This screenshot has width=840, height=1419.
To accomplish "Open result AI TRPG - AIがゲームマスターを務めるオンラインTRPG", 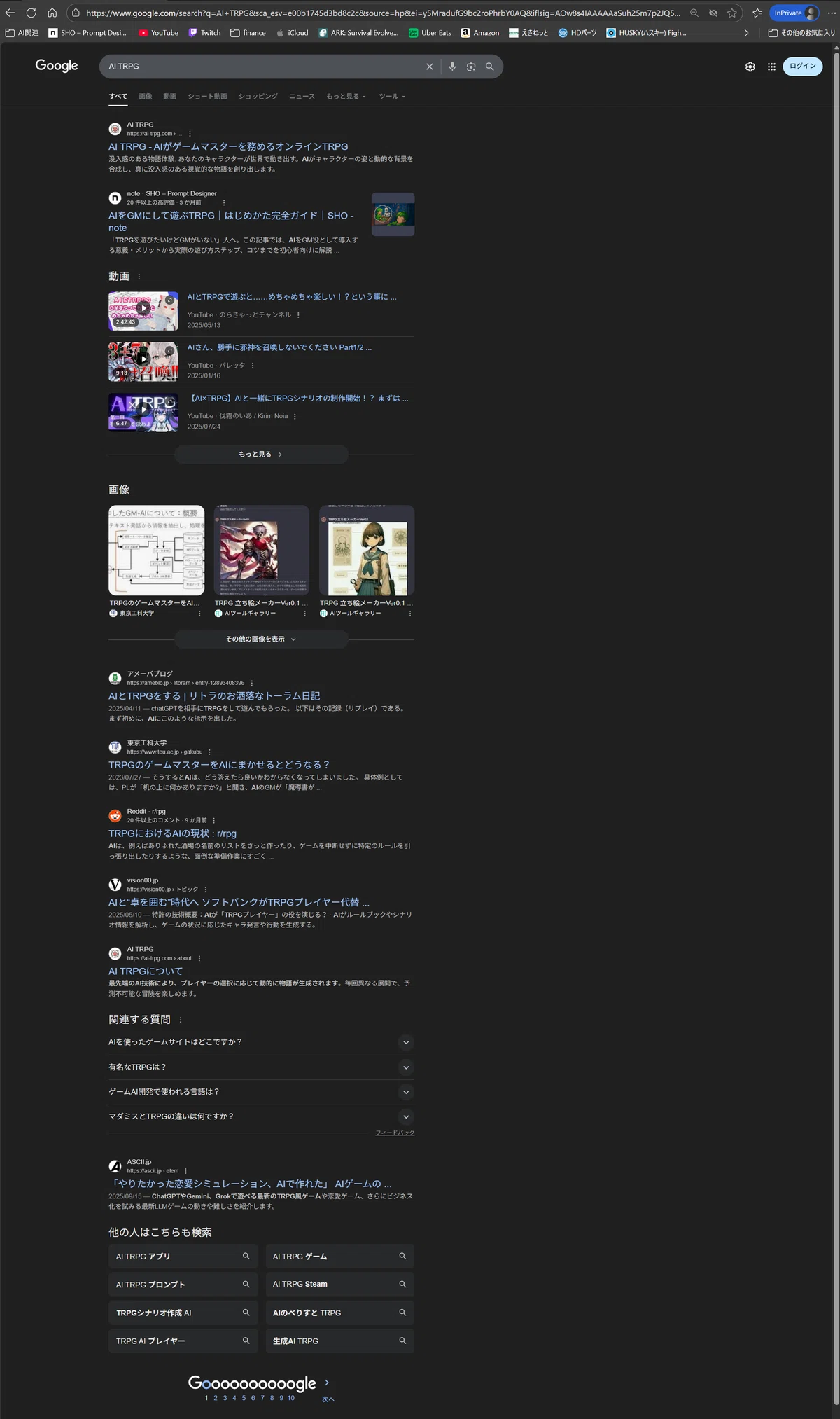I will [228, 146].
